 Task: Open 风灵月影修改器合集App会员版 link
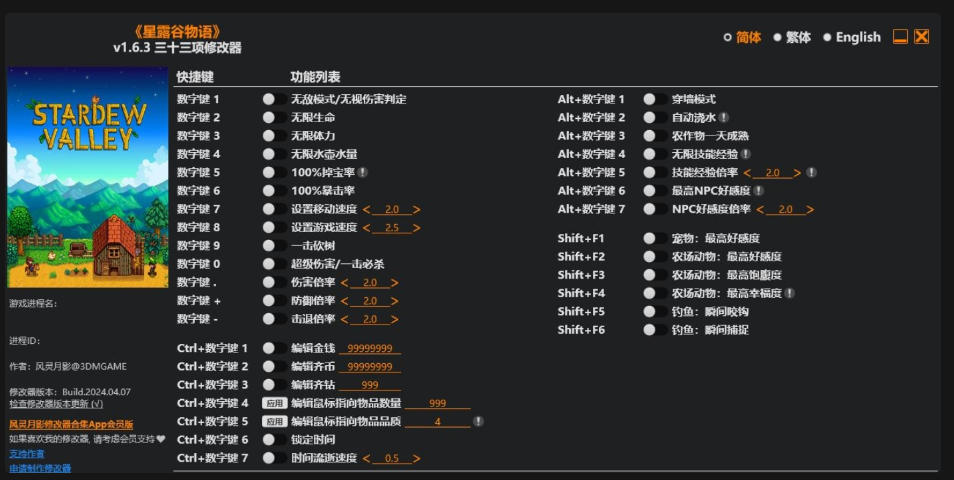[x=71, y=424]
